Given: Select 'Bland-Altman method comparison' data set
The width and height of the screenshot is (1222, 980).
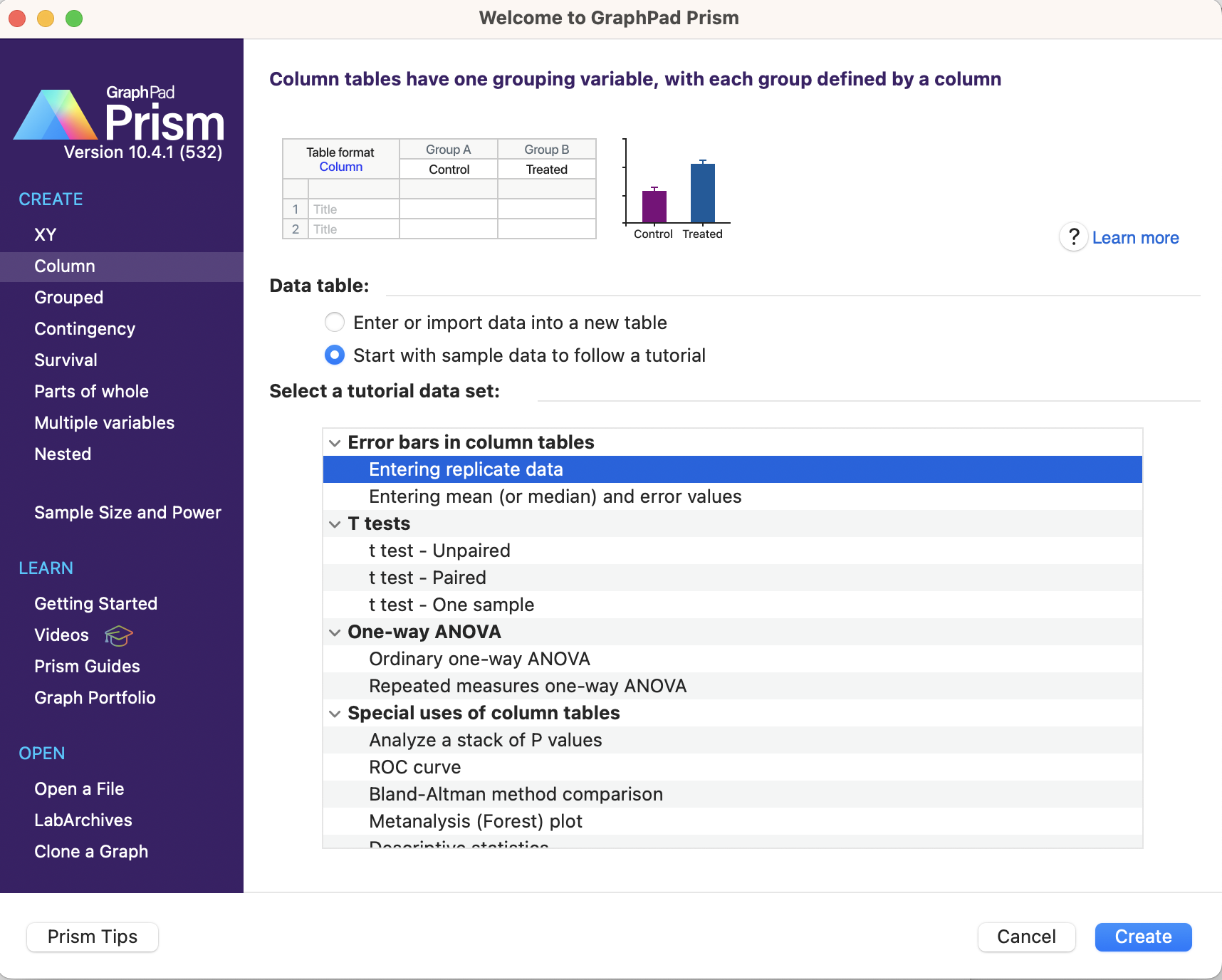Looking at the screenshot, I should (733, 794).
